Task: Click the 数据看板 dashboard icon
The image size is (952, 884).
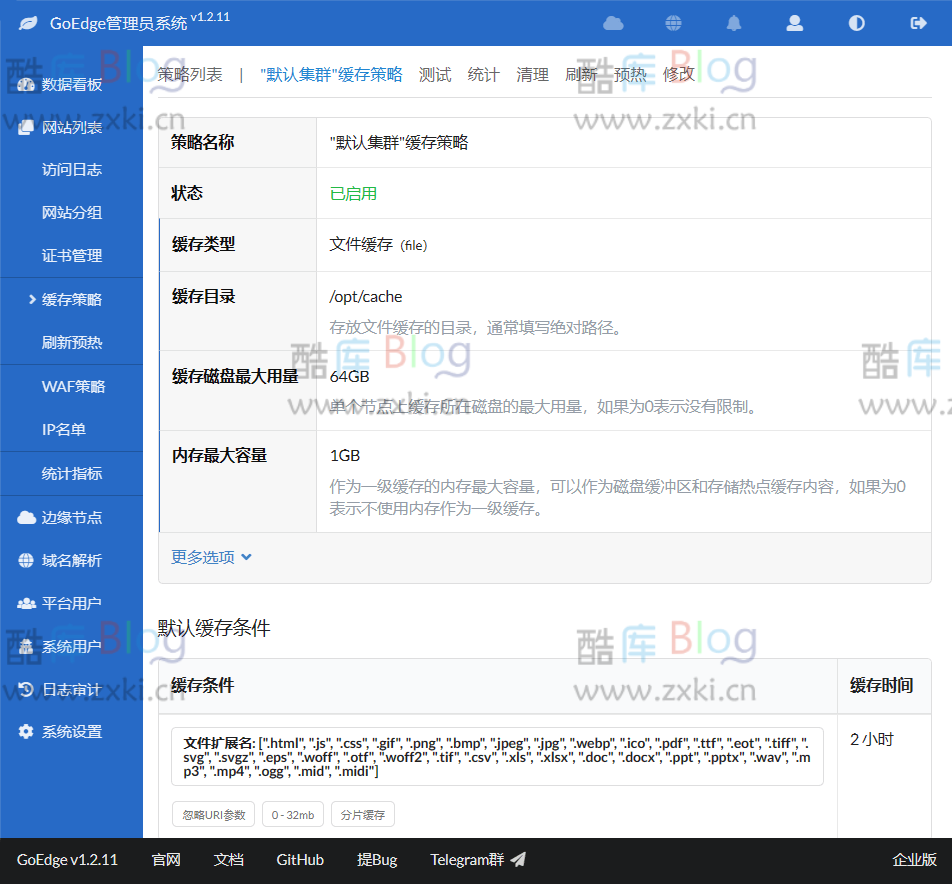Action: (x=26, y=84)
